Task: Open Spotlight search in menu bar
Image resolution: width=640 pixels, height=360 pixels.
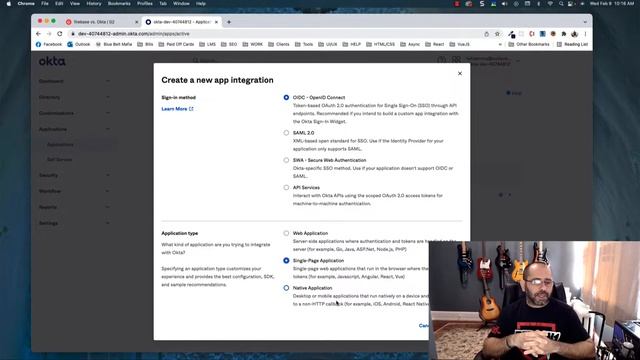Action: 561,4
